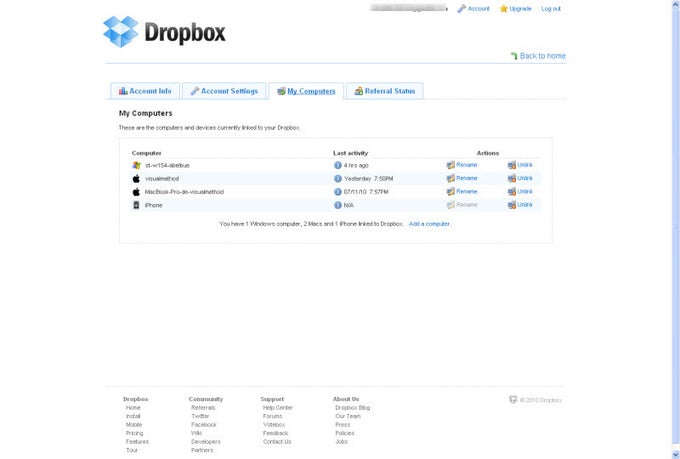The image size is (680, 459).
Task: Click the disabled Rename for iPhone
Action: 462,205
